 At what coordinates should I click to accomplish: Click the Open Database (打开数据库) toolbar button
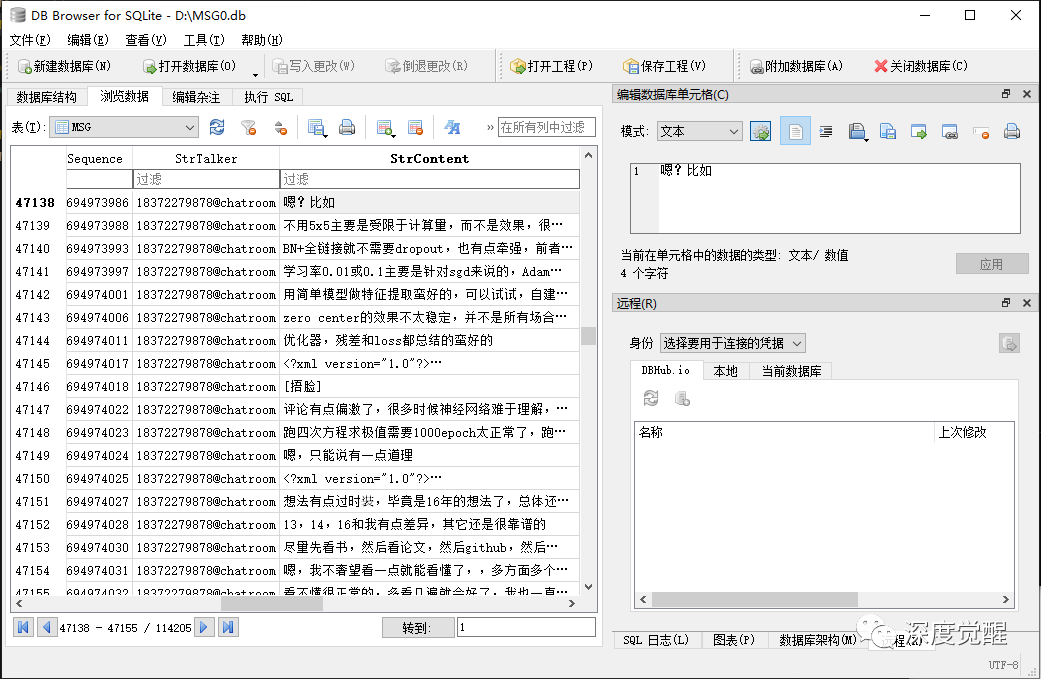point(189,66)
